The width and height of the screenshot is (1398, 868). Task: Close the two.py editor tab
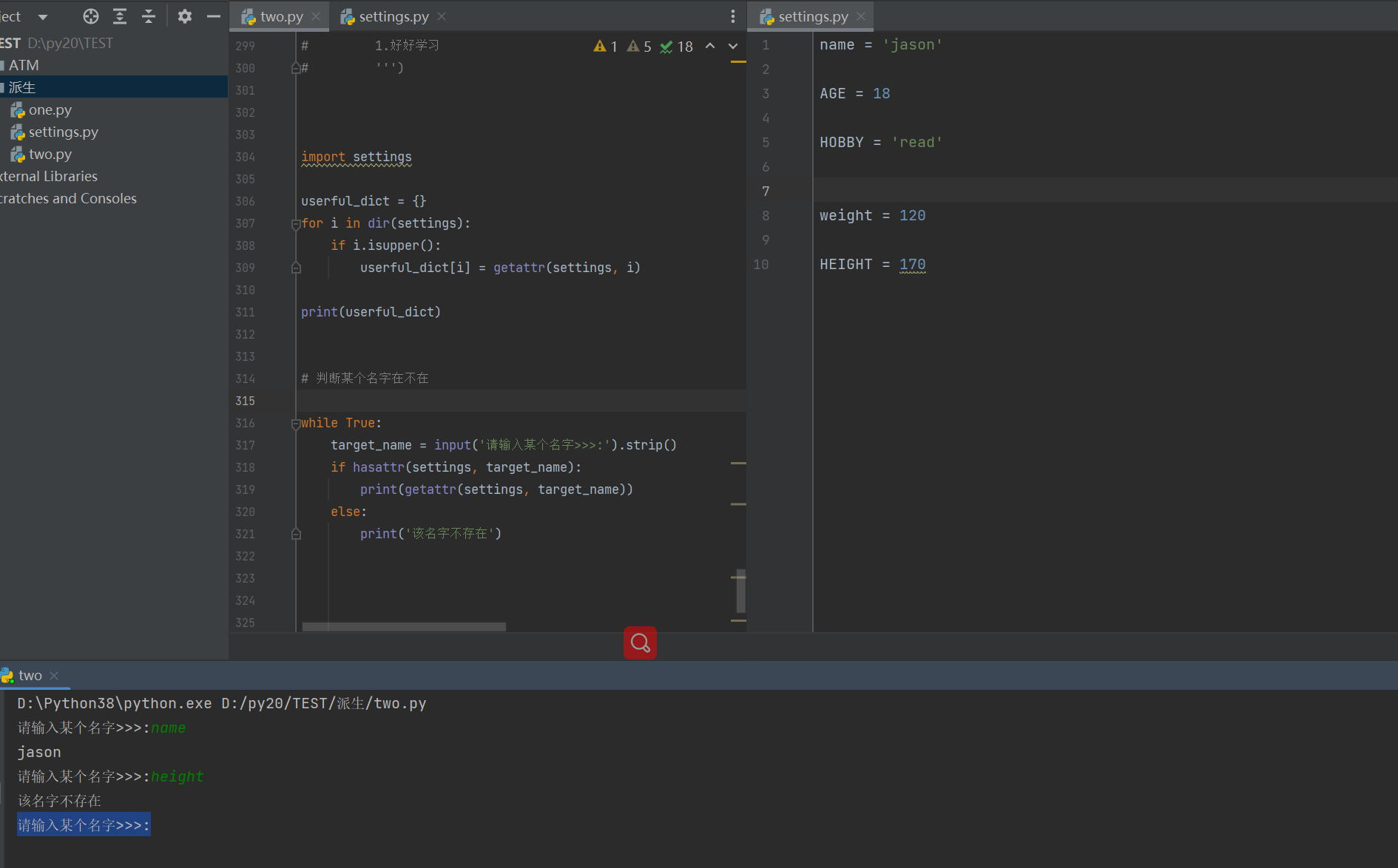pos(316,16)
